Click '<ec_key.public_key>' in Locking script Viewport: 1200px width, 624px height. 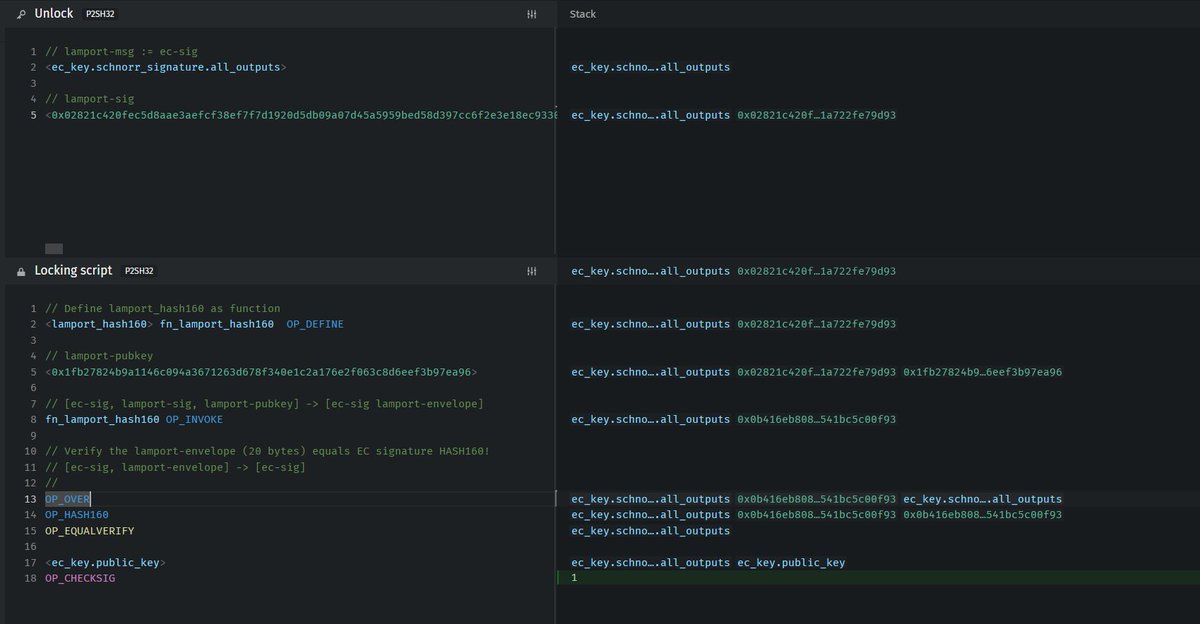pyautogui.click(x=105, y=562)
